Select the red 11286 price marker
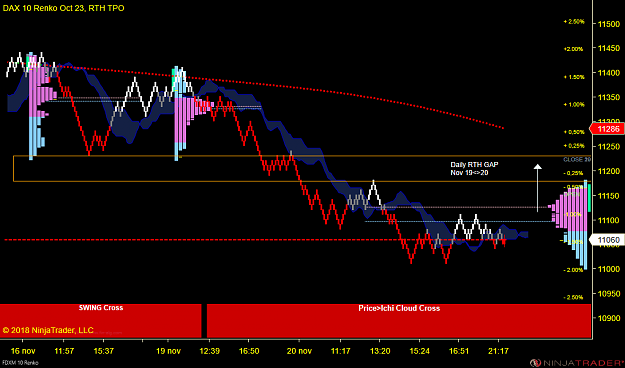Image resolution: width=625 pixels, height=368 pixels. click(x=607, y=129)
